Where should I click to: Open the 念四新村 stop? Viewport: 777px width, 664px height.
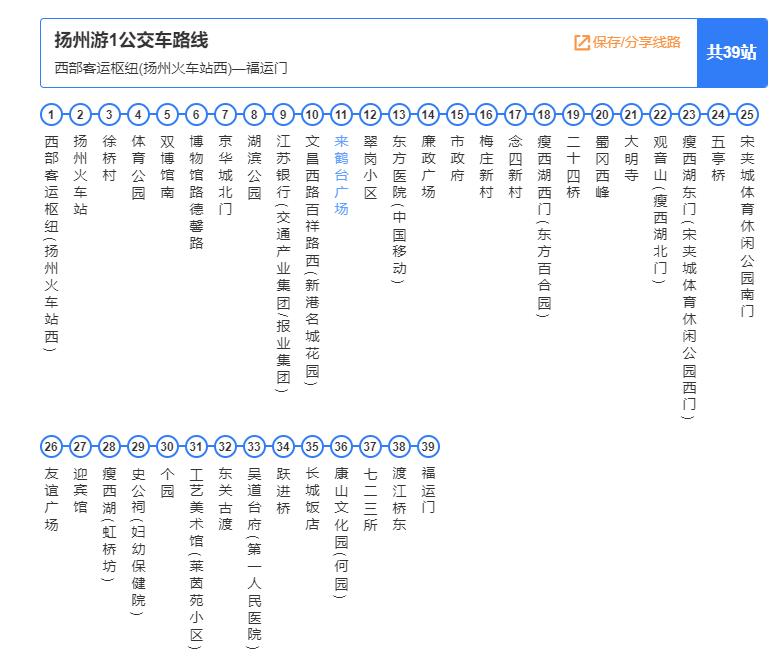click(515, 166)
